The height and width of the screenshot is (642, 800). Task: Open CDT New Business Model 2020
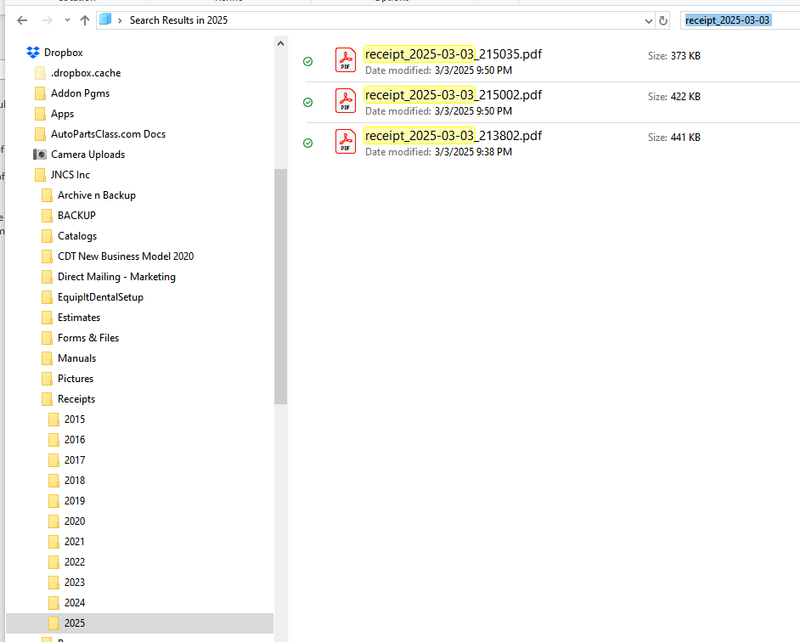(x=126, y=257)
